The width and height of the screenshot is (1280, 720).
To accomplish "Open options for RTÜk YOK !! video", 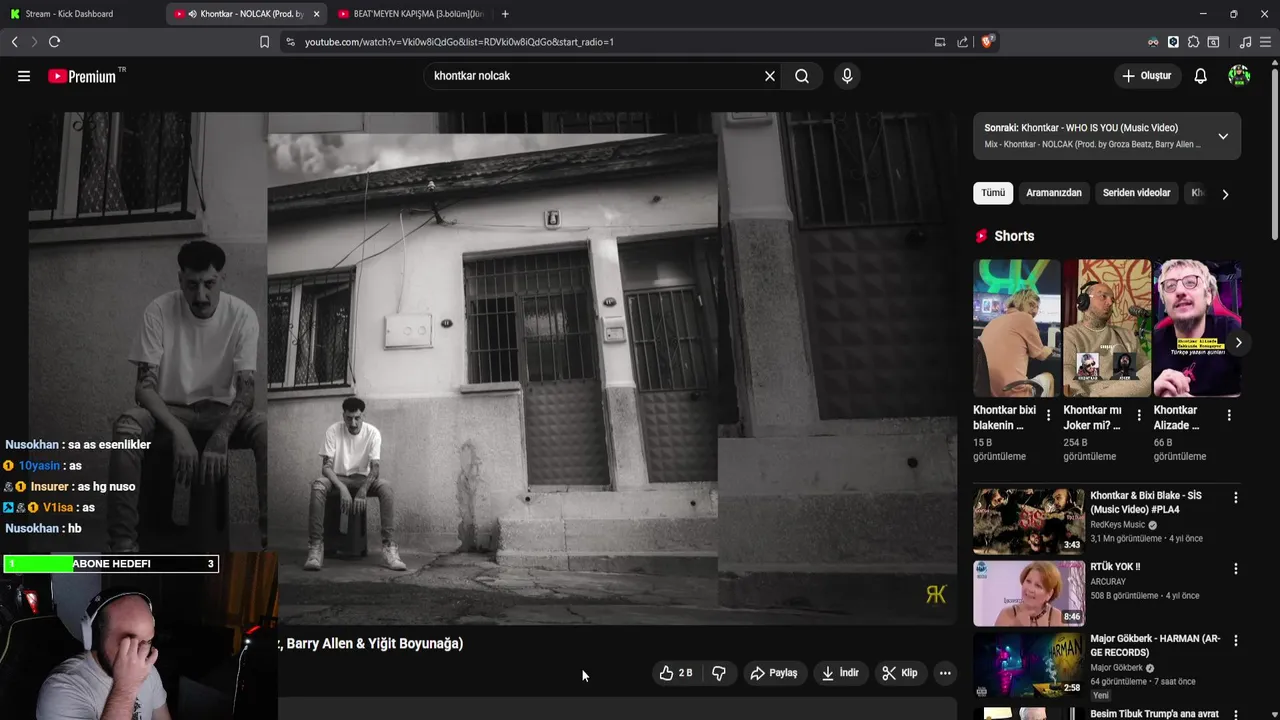I will [1235, 568].
